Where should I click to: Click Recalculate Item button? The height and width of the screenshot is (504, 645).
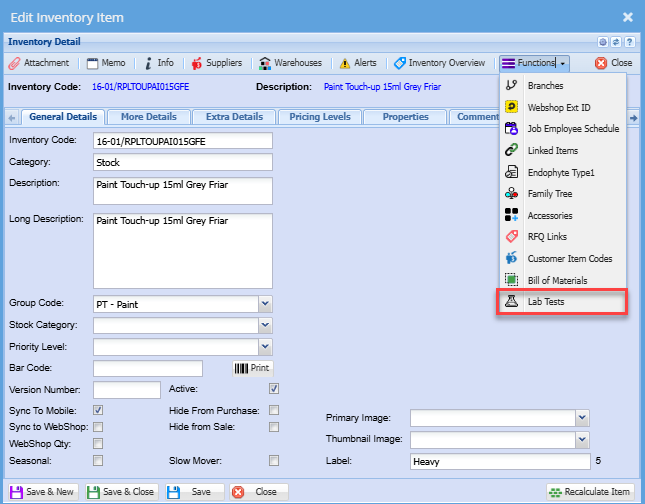point(590,492)
